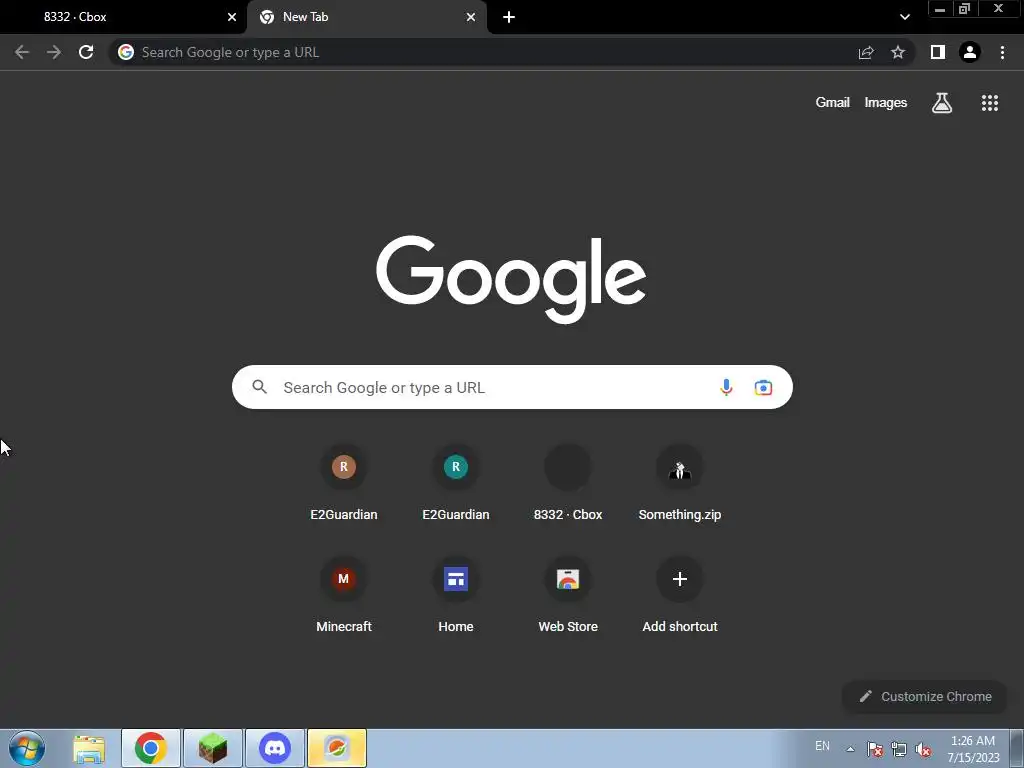Open the network status tray icon
The width and height of the screenshot is (1024, 768).
pos(899,749)
